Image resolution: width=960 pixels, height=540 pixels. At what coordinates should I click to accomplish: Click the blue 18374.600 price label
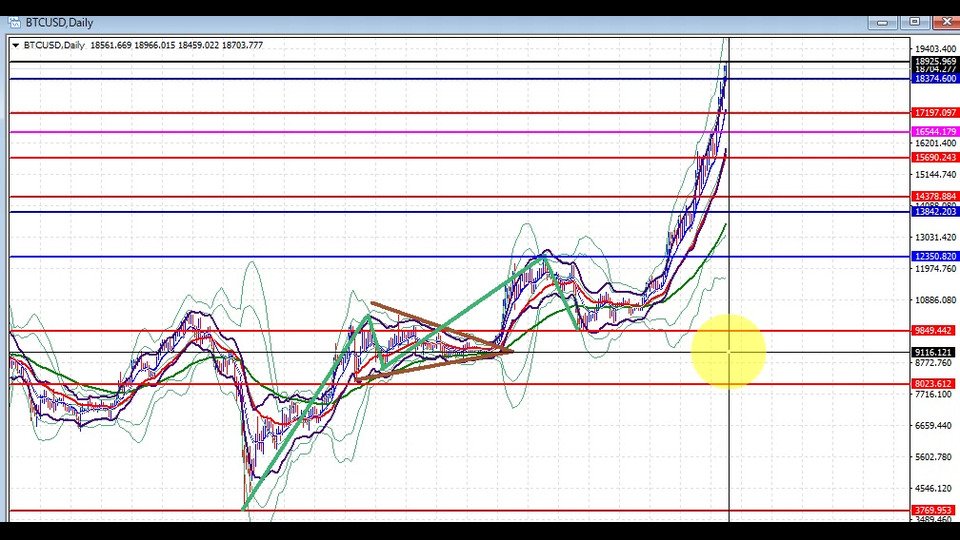click(x=935, y=79)
